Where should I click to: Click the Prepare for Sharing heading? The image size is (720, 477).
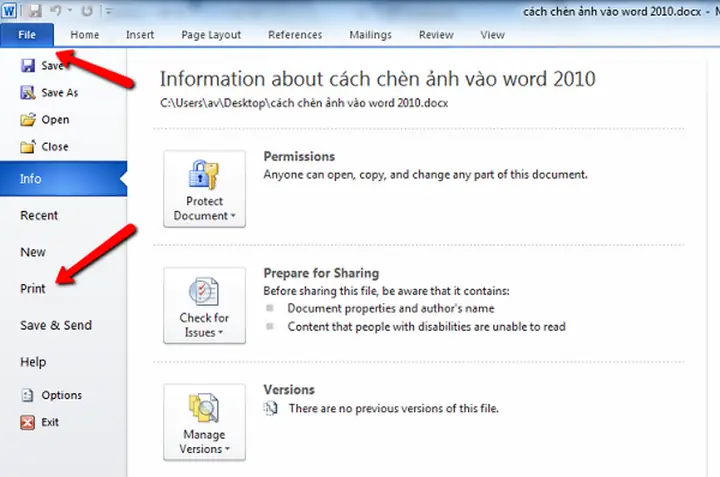coord(321,273)
